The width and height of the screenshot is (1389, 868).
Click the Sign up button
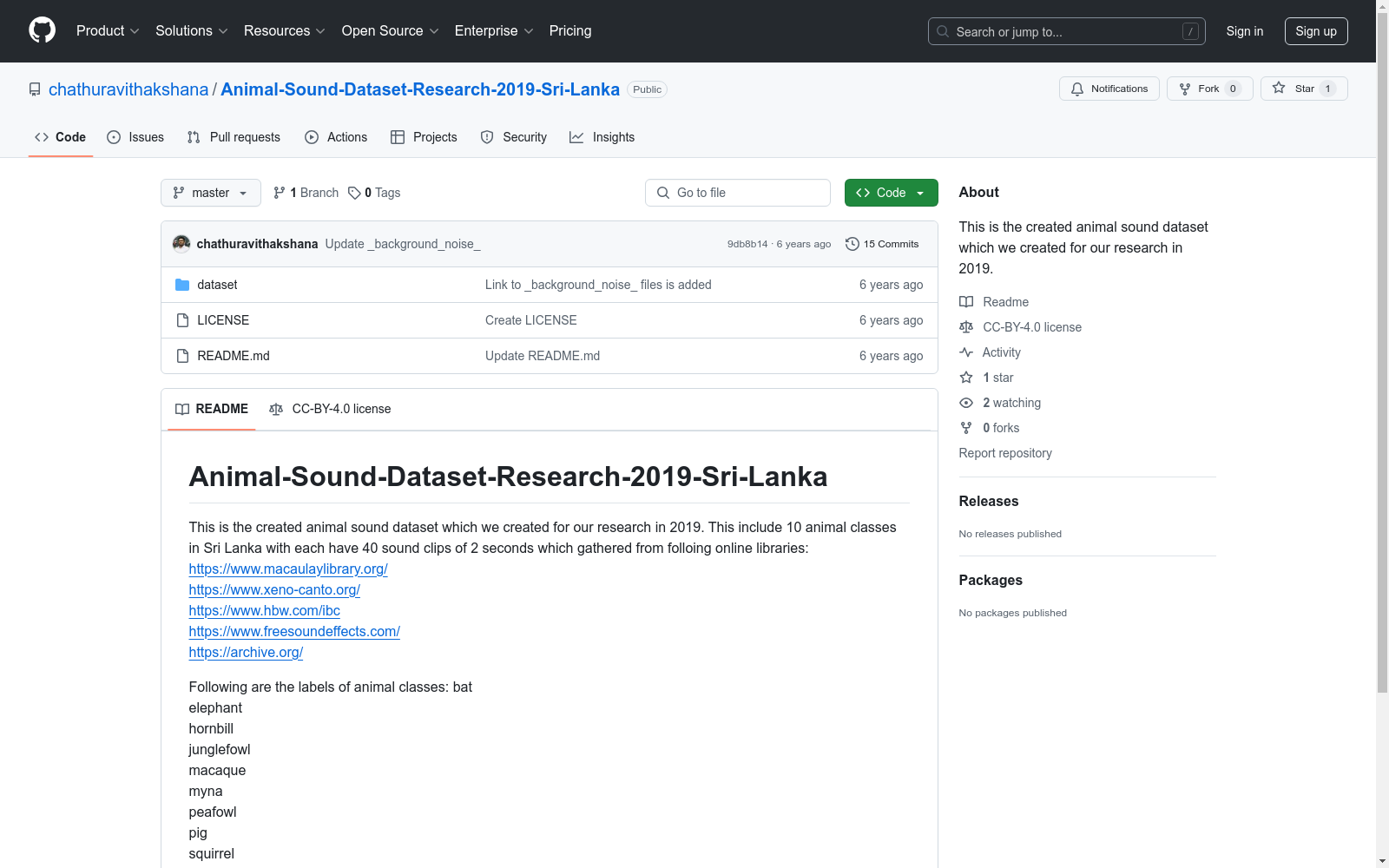pos(1316,31)
